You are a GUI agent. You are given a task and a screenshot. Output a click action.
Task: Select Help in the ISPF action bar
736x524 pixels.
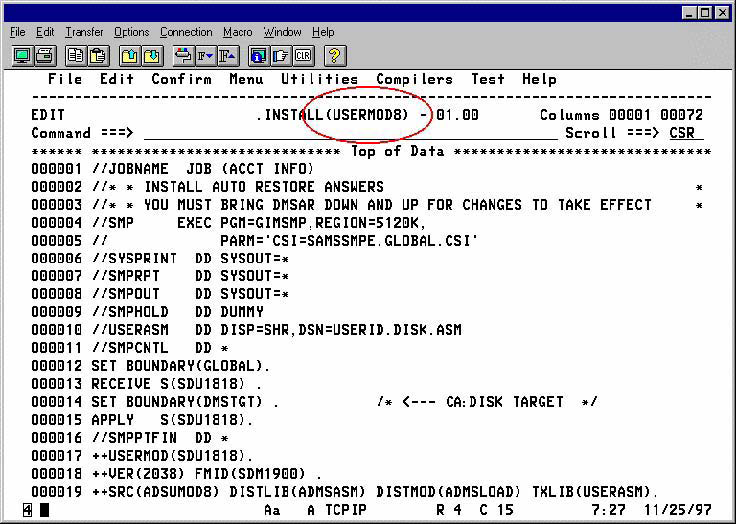[539, 79]
